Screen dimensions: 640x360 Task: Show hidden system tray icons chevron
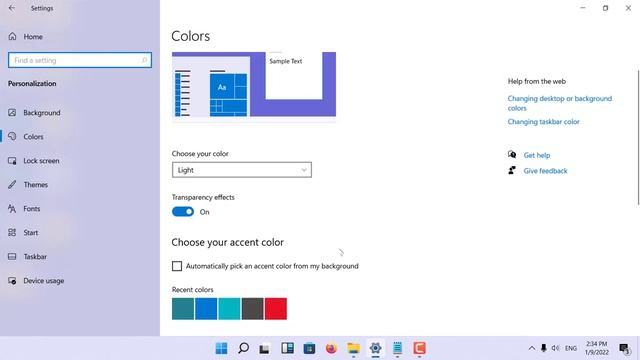pyautogui.click(x=531, y=348)
